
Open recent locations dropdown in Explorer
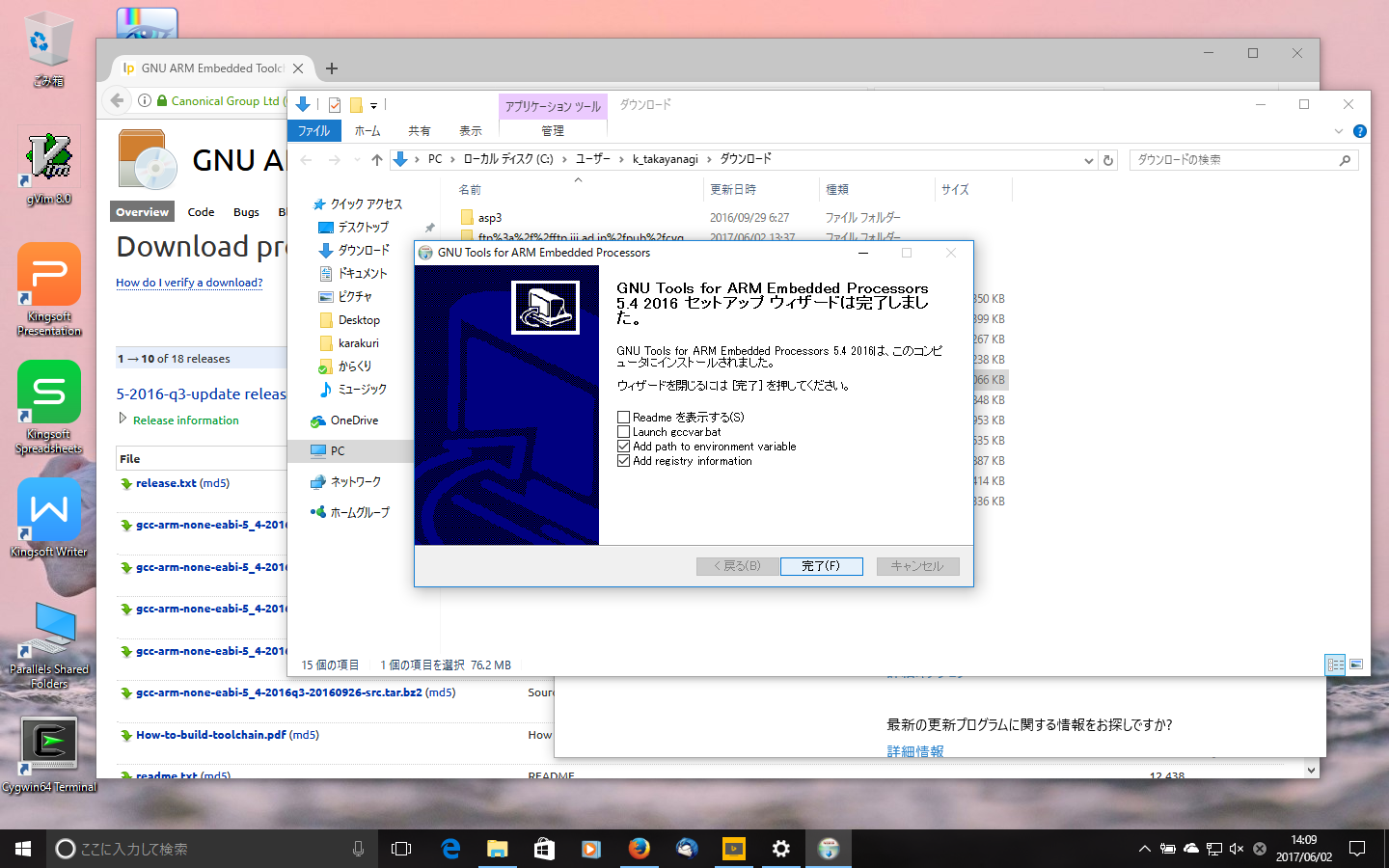click(x=357, y=159)
